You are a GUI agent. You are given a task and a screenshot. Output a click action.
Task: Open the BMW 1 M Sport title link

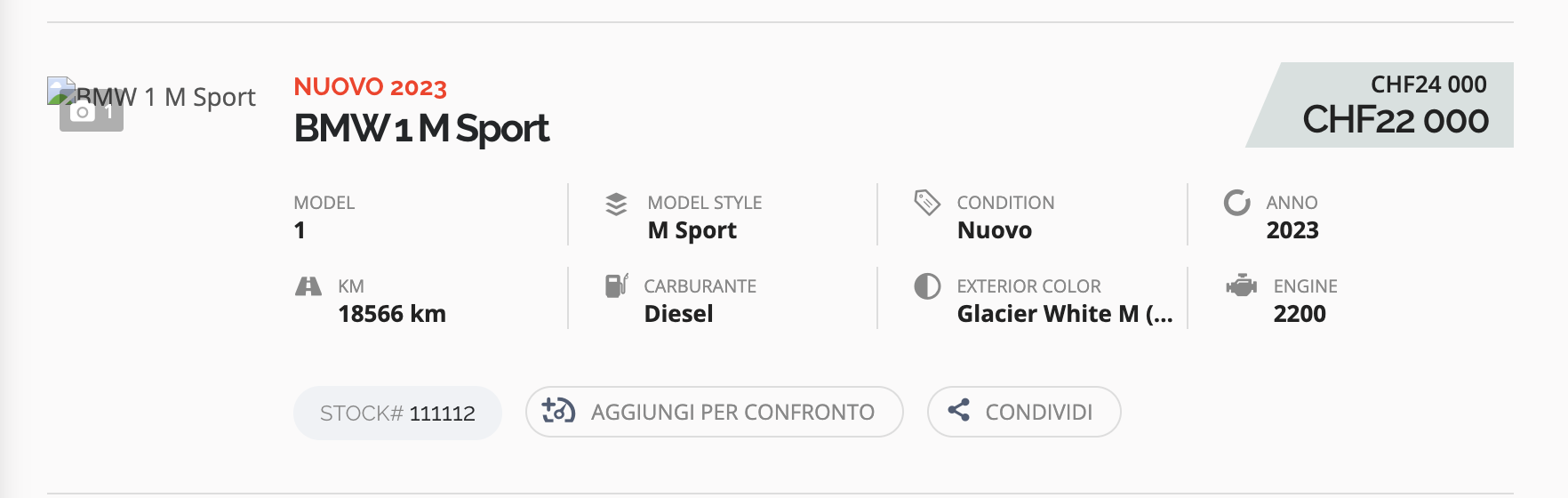[421, 128]
